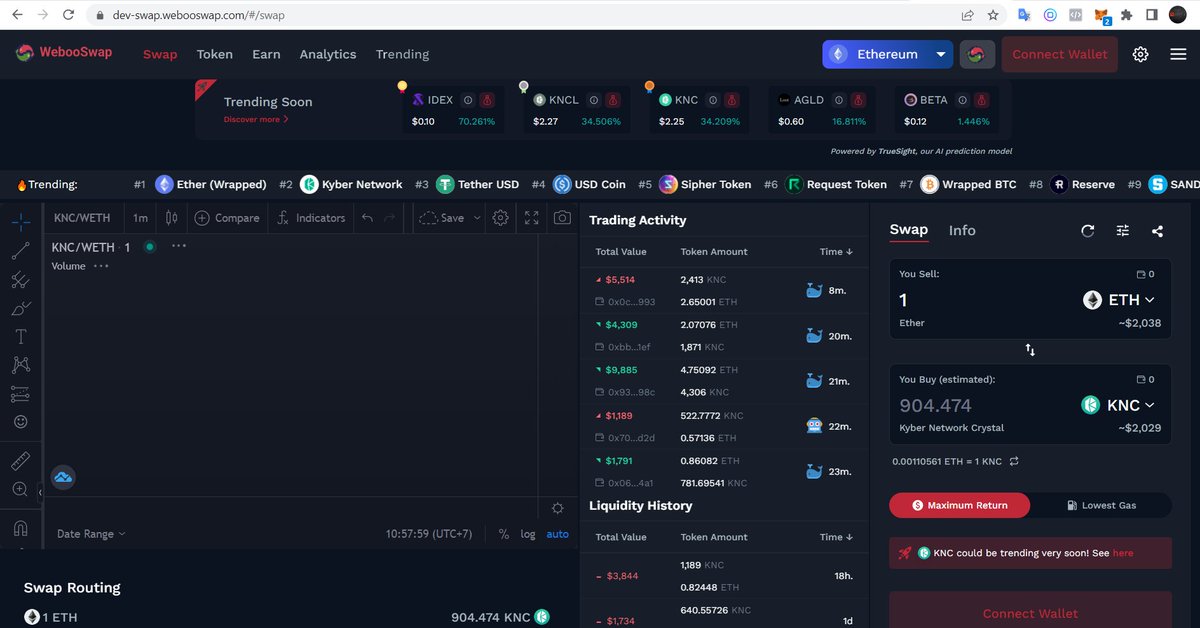The height and width of the screenshot is (628, 1200).
Task: Bookmark this page with star icon
Action: click(x=993, y=15)
